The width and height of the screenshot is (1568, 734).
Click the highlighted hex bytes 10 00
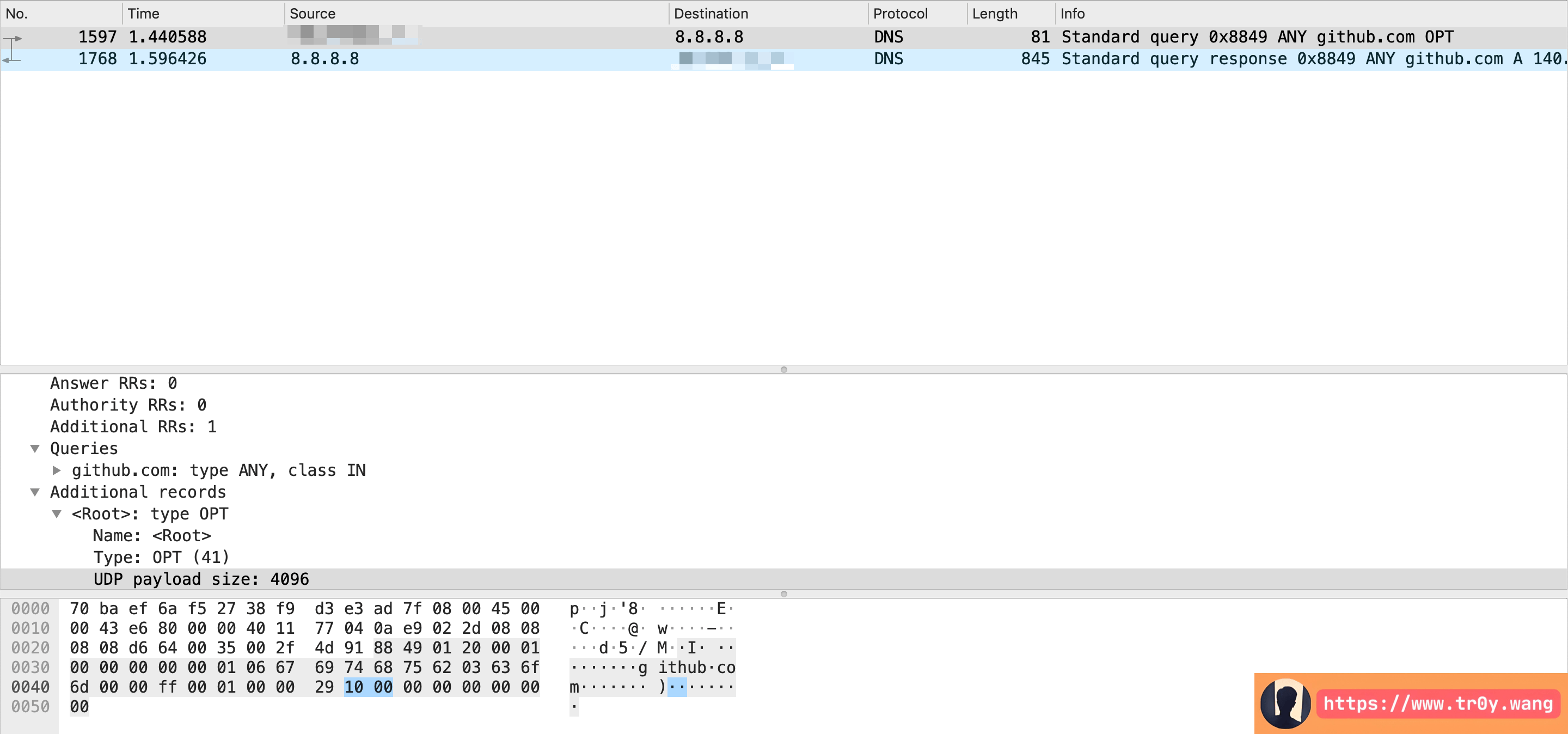(367, 687)
